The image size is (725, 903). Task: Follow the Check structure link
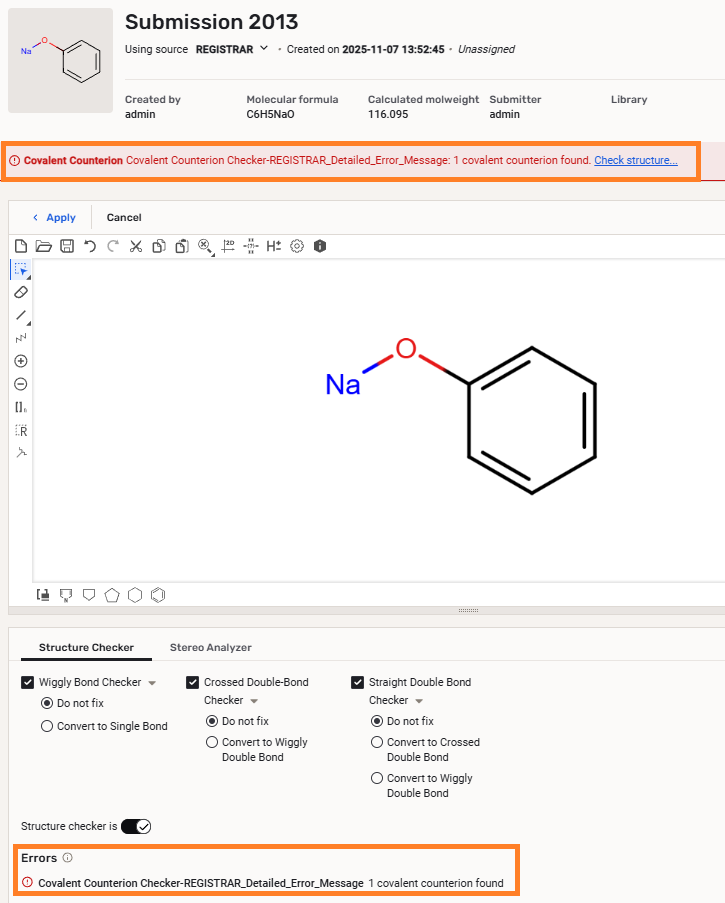[x=636, y=160]
